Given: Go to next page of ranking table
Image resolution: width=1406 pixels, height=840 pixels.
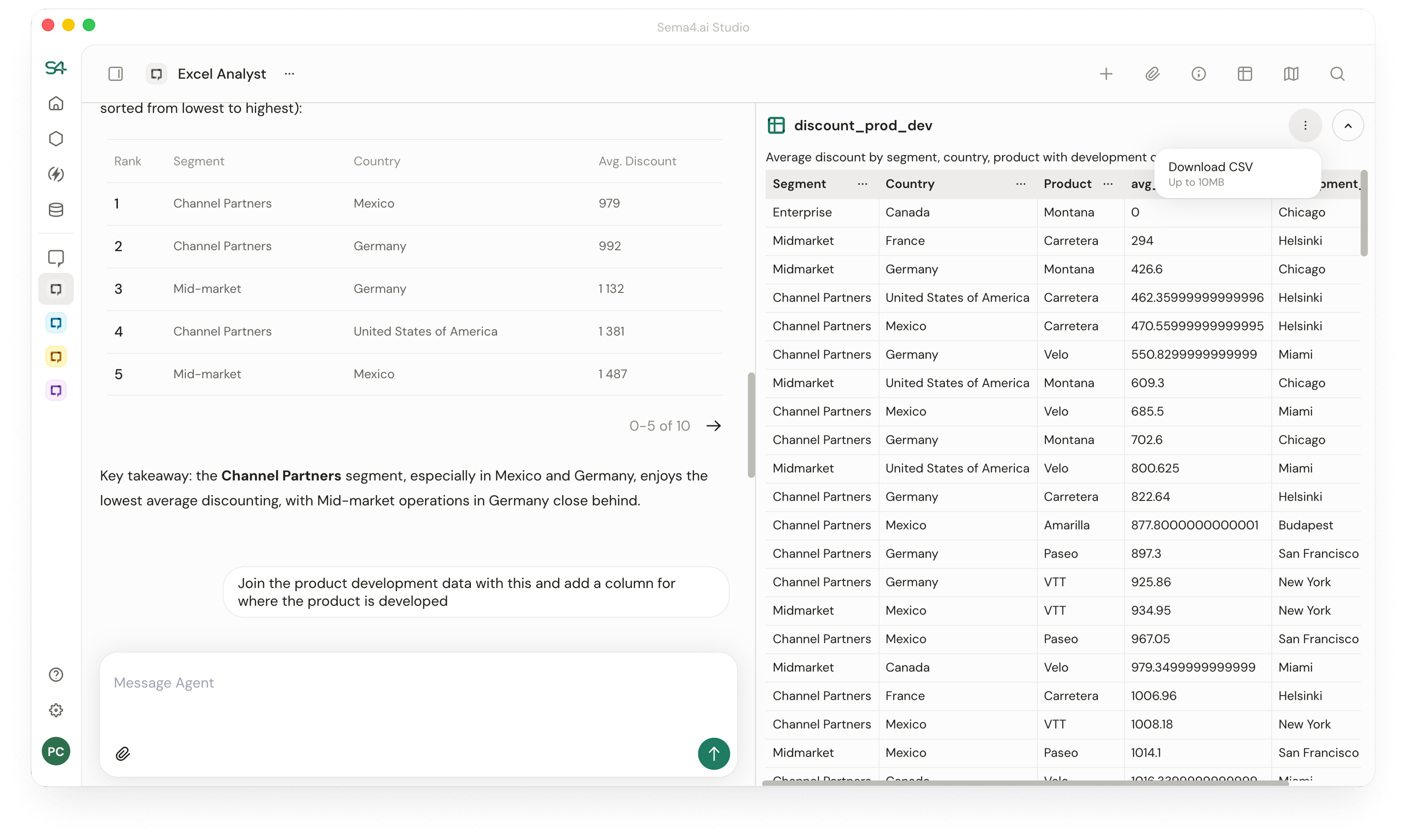Looking at the screenshot, I should [714, 426].
